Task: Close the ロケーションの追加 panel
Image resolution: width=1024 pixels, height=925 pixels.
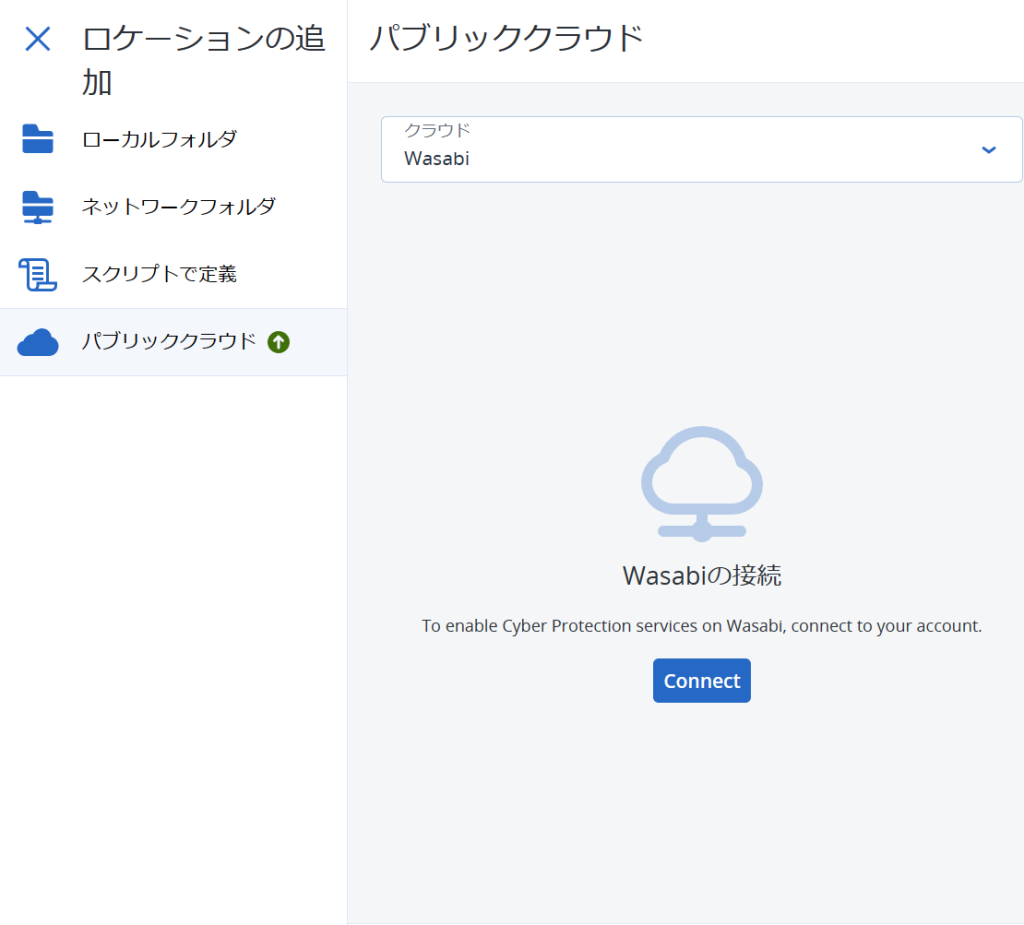Action: click(x=37, y=39)
